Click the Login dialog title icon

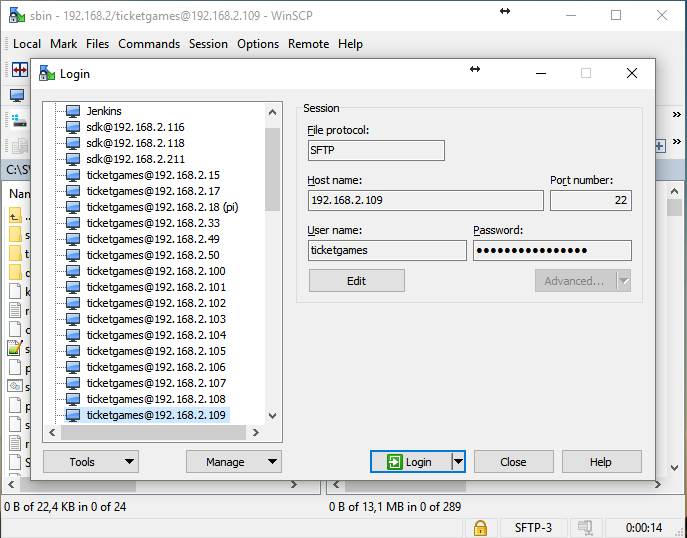coord(47,73)
